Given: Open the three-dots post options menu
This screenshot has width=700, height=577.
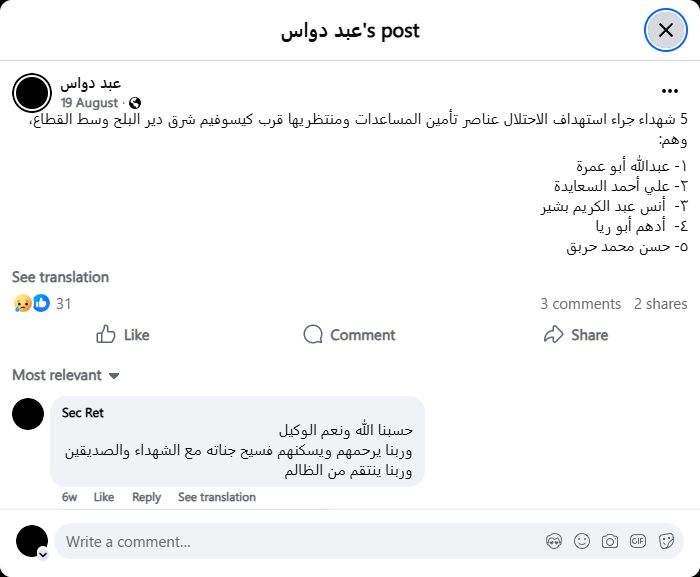Looking at the screenshot, I should pyautogui.click(x=670, y=90).
